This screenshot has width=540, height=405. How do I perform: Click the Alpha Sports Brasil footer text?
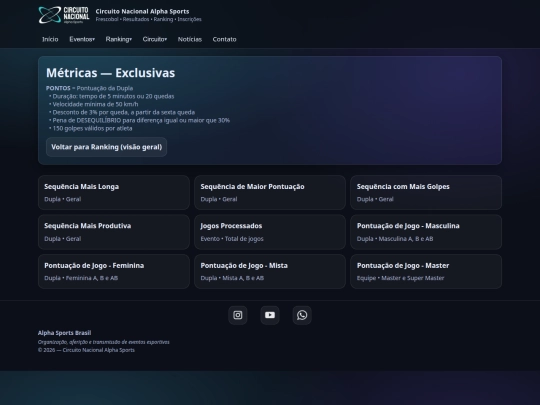tap(64, 333)
